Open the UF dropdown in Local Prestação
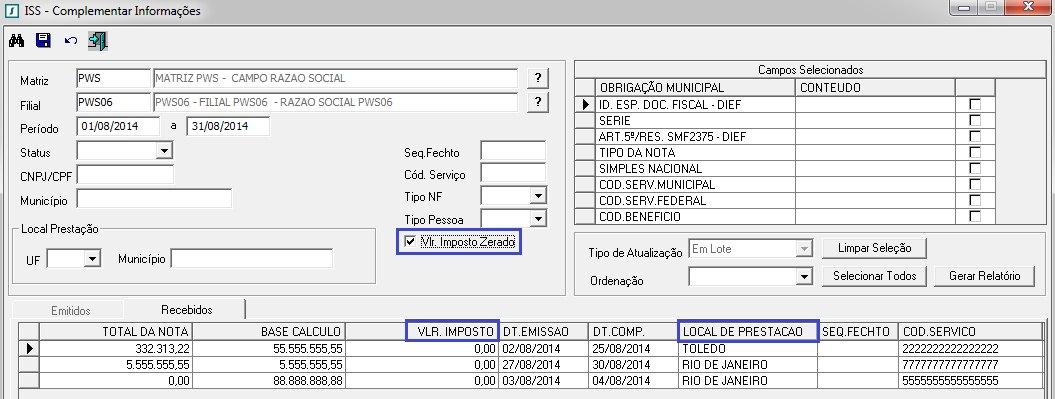 pyautogui.click(x=93, y=258)
